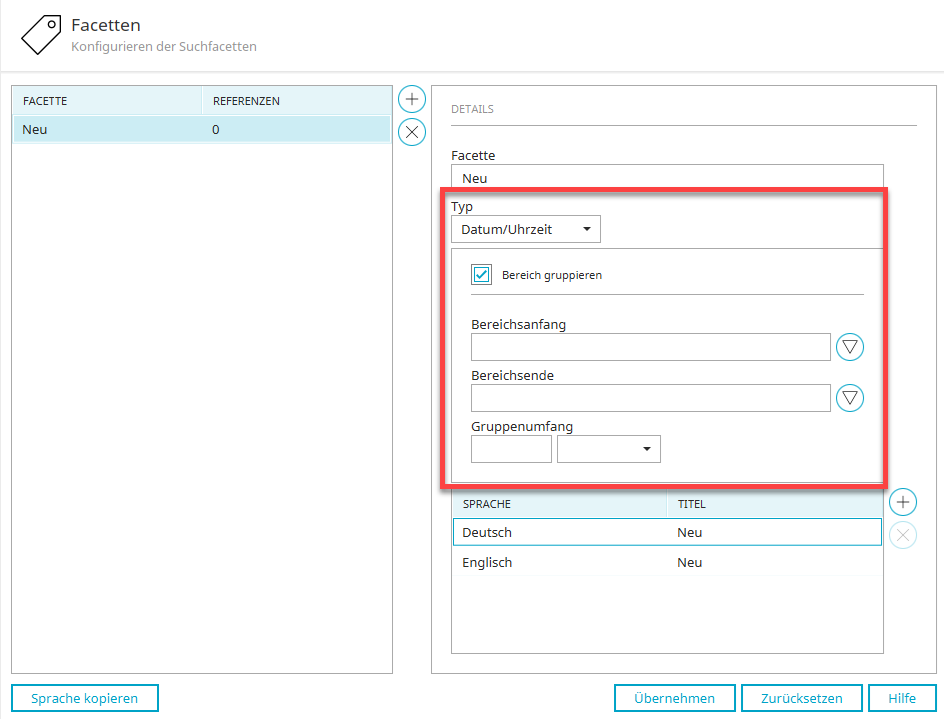Click the Sprache kopieren button
The width and height of the screenshot is (944, 719).
(85, 698)
